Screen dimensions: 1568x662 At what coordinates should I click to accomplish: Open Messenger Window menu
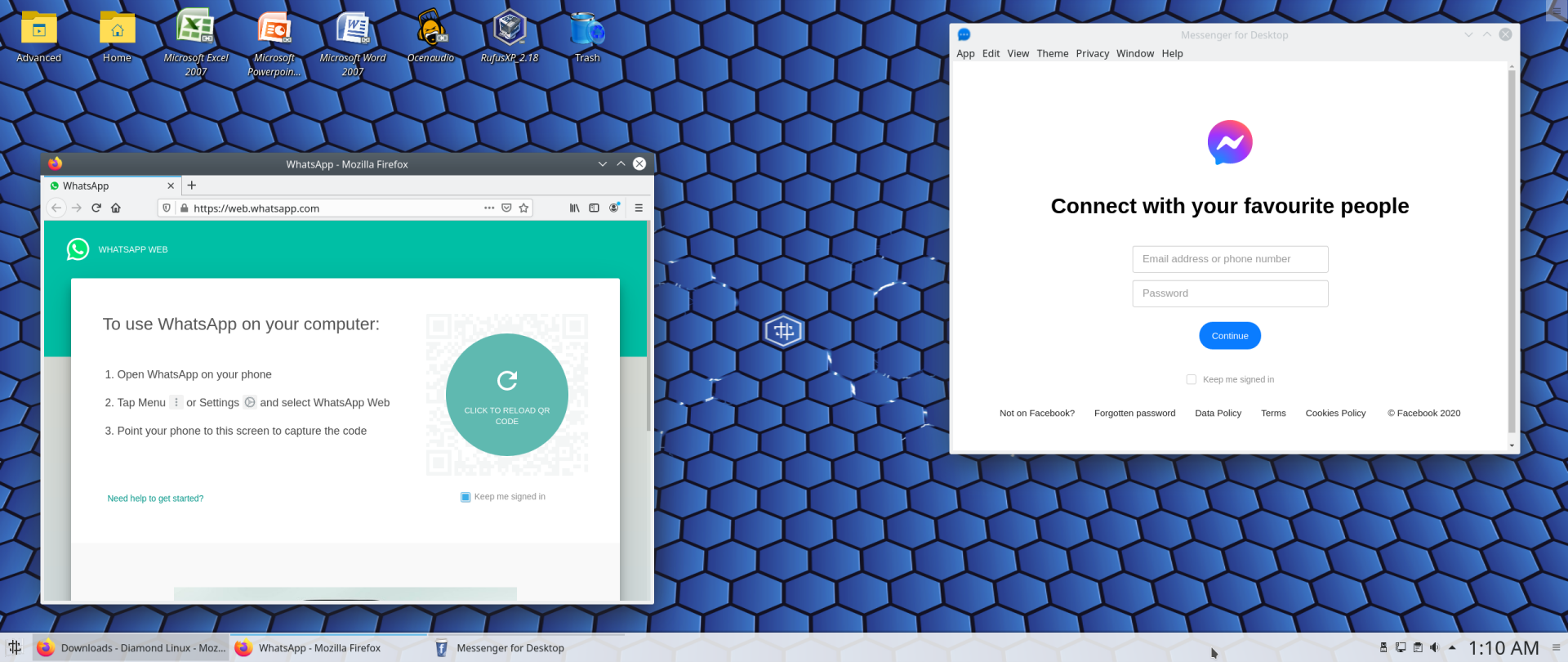(x=1134, y=54)
